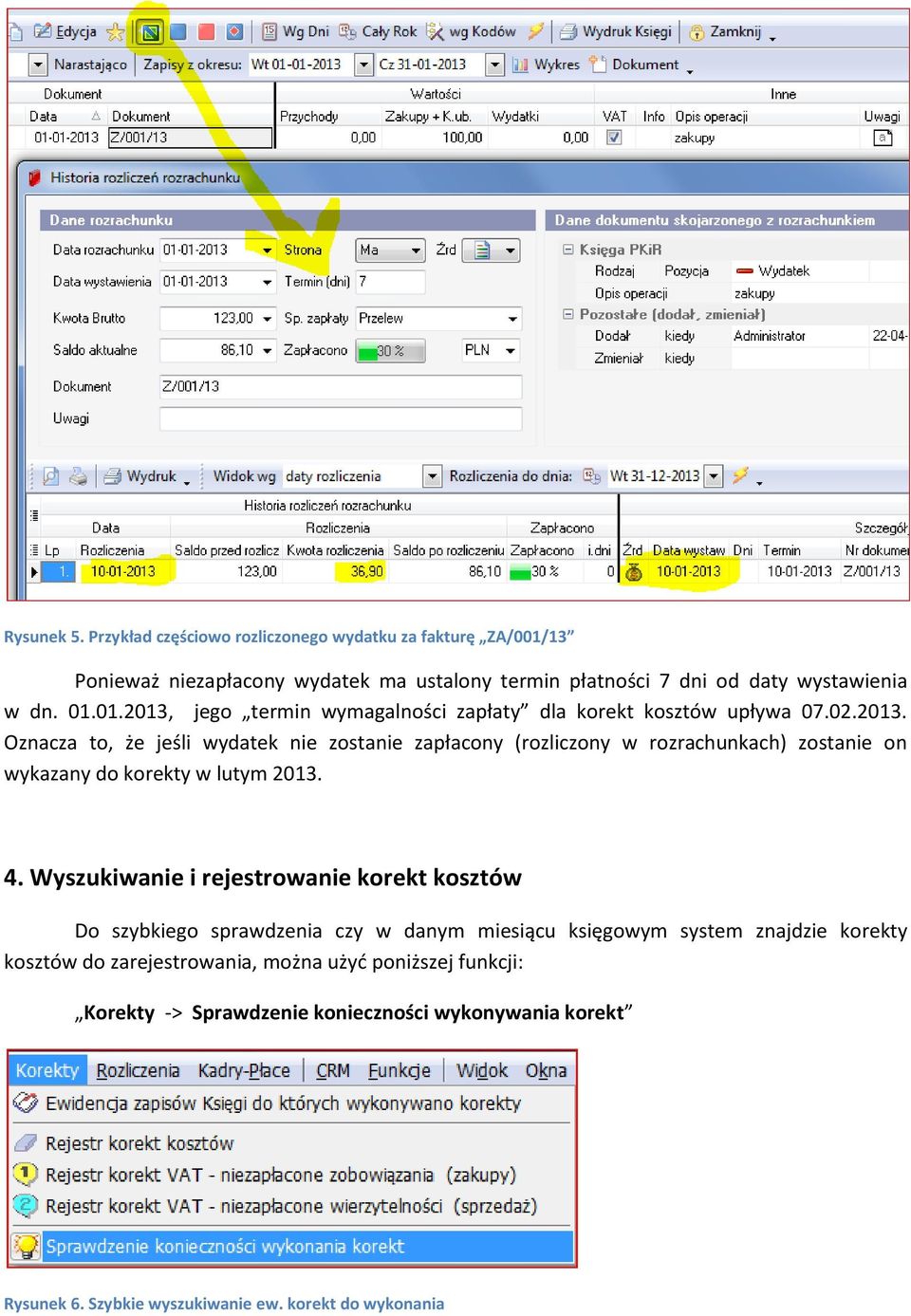The height and width of the screenshot is (1316, 911).
Task: Open the Sp. zapłaty Przelew dropdown
Action: point(512,319)
